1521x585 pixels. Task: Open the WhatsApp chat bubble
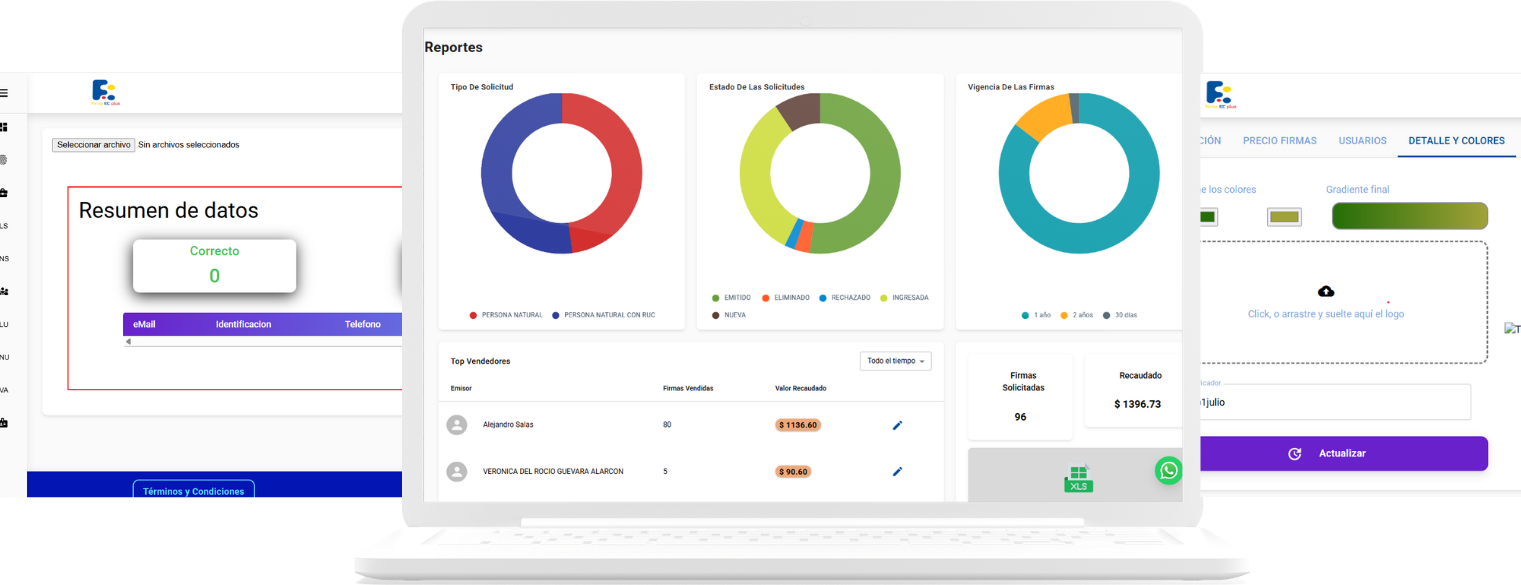click(1168, 471)
